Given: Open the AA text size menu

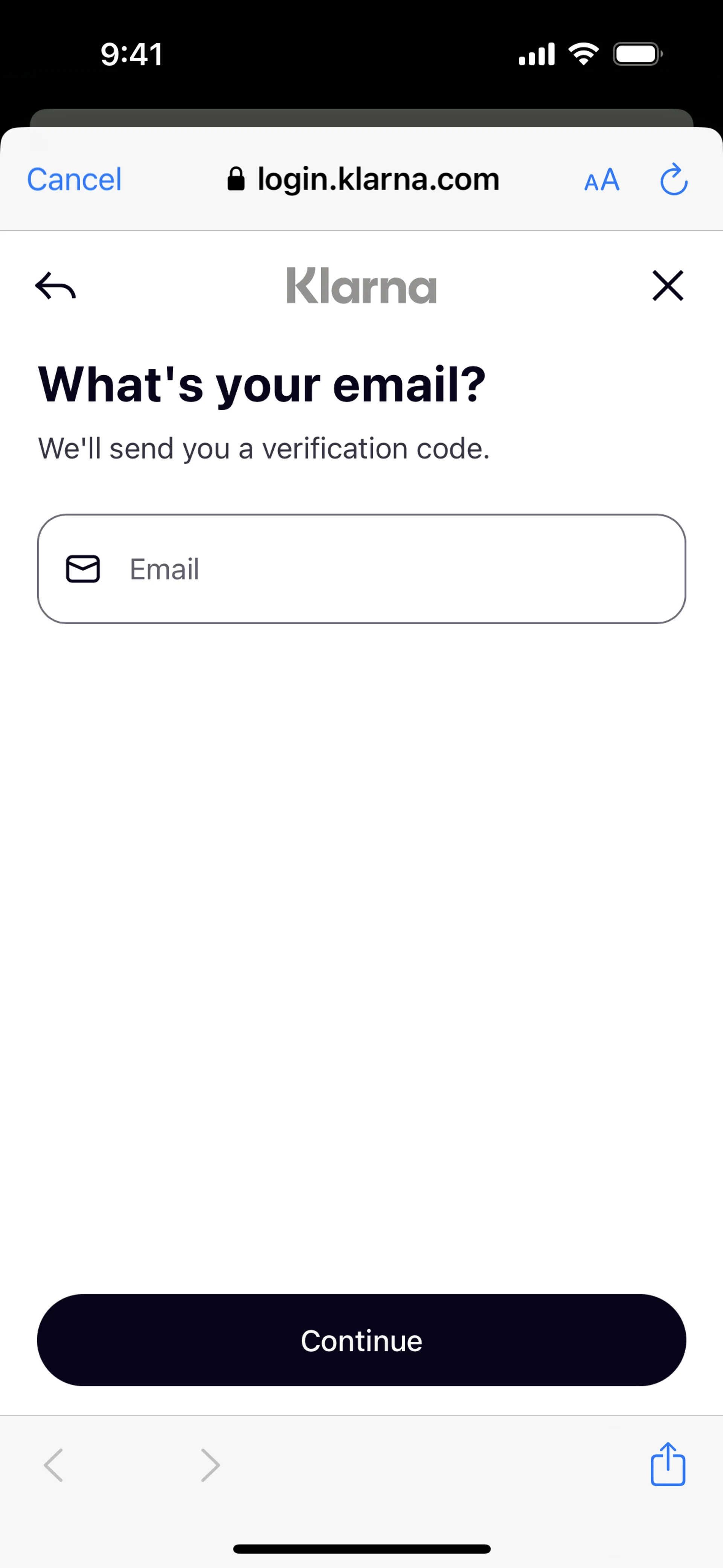Looking at the screenshot, I should coord(601,180).
